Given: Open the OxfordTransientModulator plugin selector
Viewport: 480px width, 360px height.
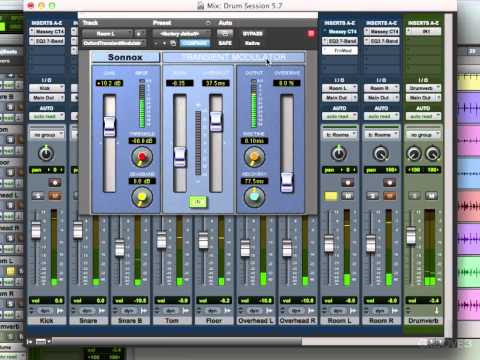Looking at the screenshot, I should [x=114, y=43].
